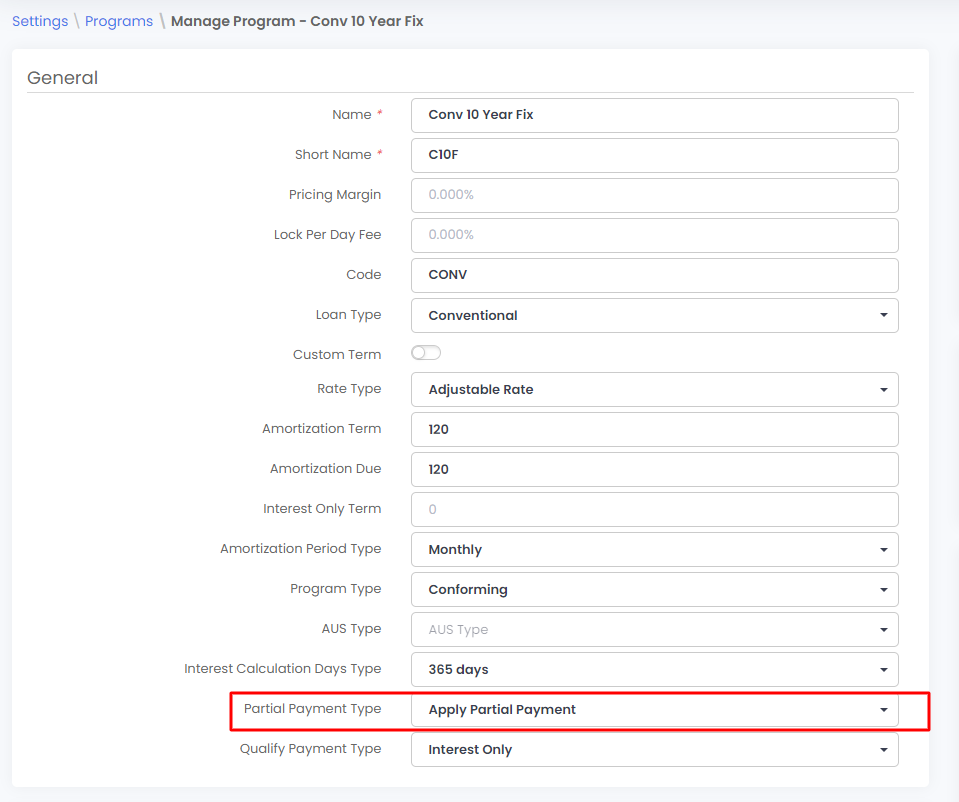Open the Program Type dropdown

[654, 589]
